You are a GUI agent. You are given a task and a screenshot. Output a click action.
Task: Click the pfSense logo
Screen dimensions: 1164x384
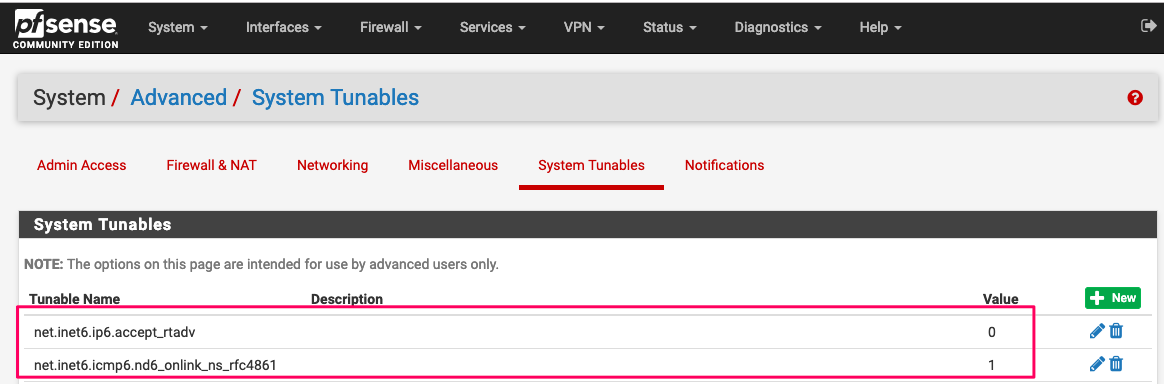66,28
